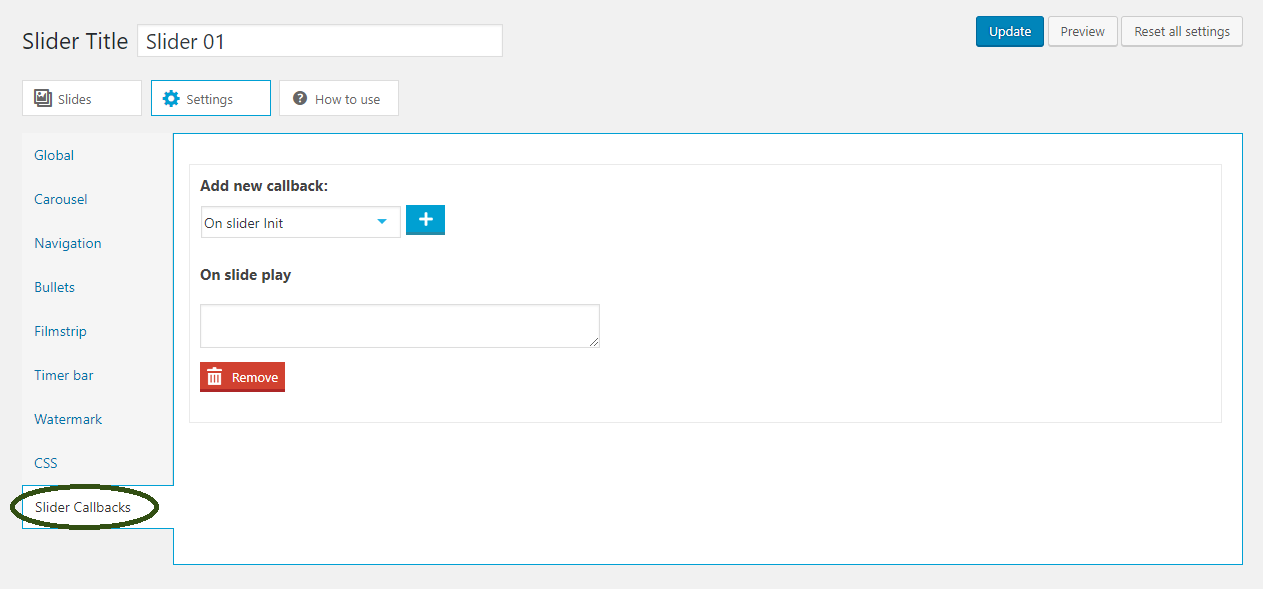Click the Slider Title input field
The width and height of the screenshot is (1263, 589).
click(x=320, y=41)
